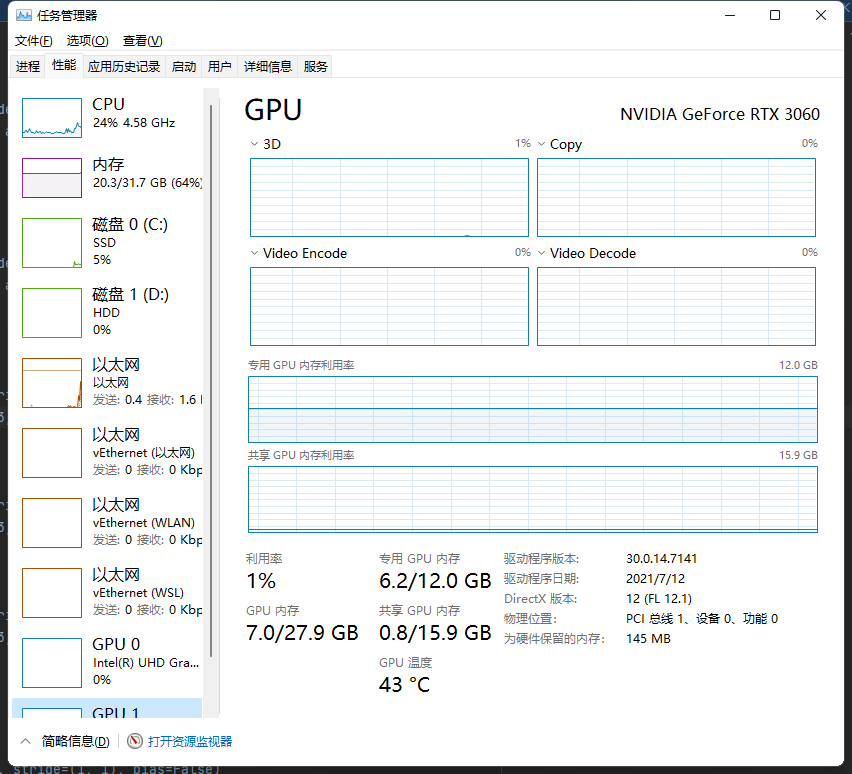The width and height of the screenshot is (852, 774).
Task: Click the 20.3/31.7 GB memory text
Action: click(147, 183)
